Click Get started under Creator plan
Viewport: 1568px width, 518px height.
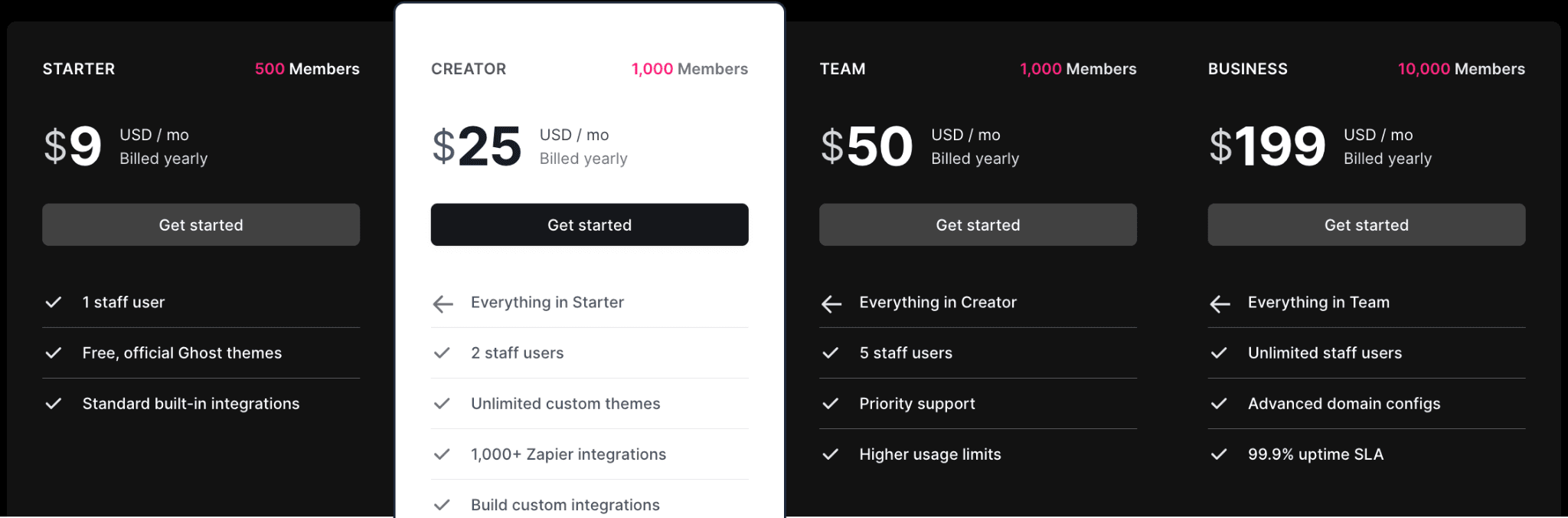pos(589,225)
